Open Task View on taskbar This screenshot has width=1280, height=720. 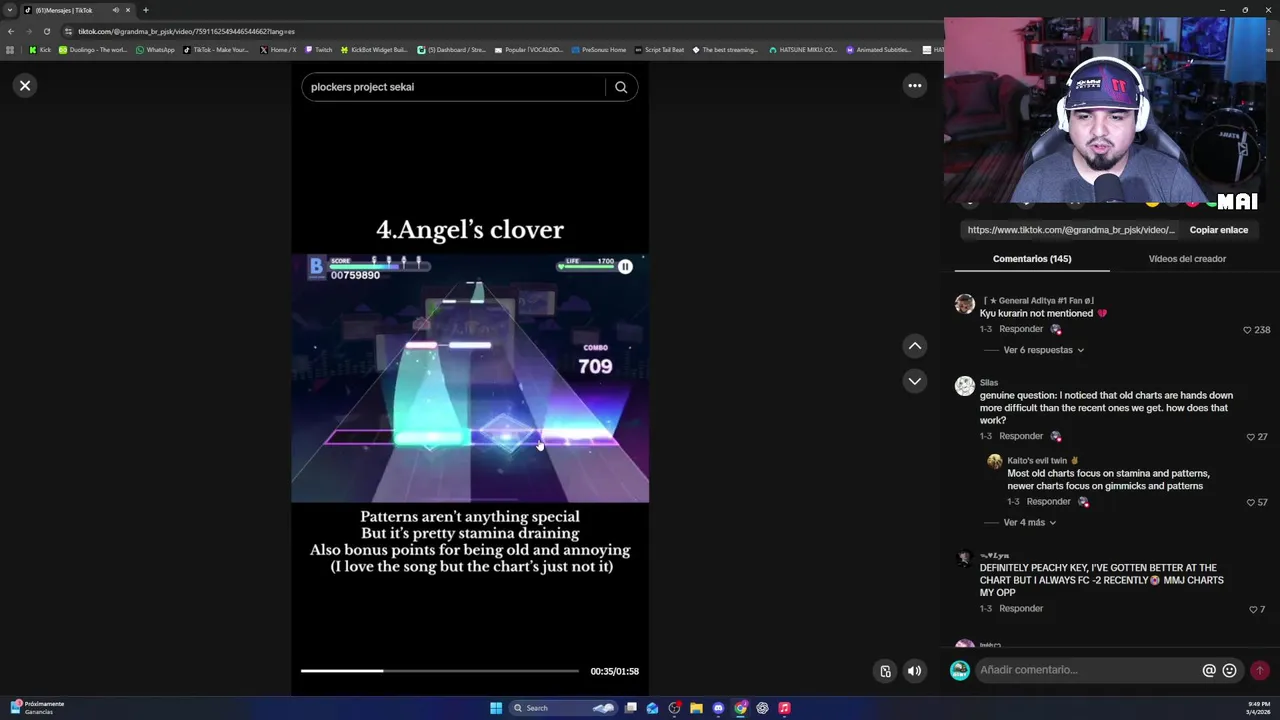631,708
